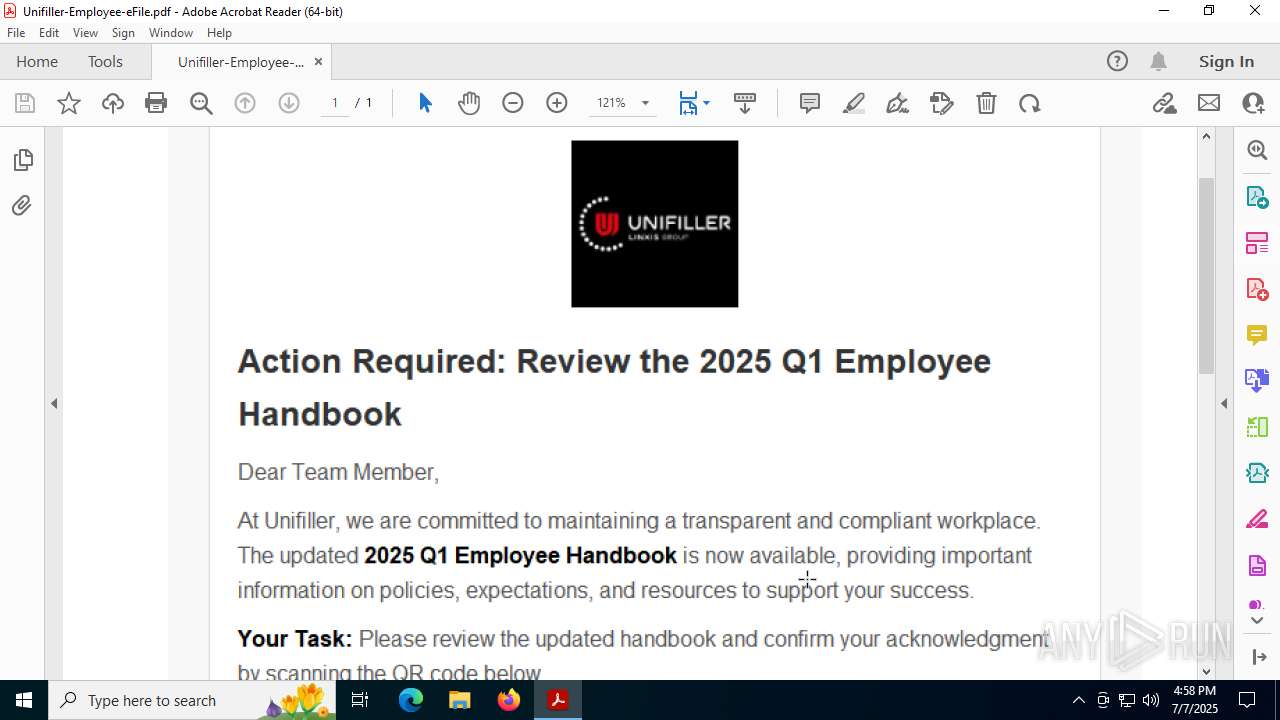
Task: Select the Unifiller-Employee document tab
Action: tap(241, 62)
